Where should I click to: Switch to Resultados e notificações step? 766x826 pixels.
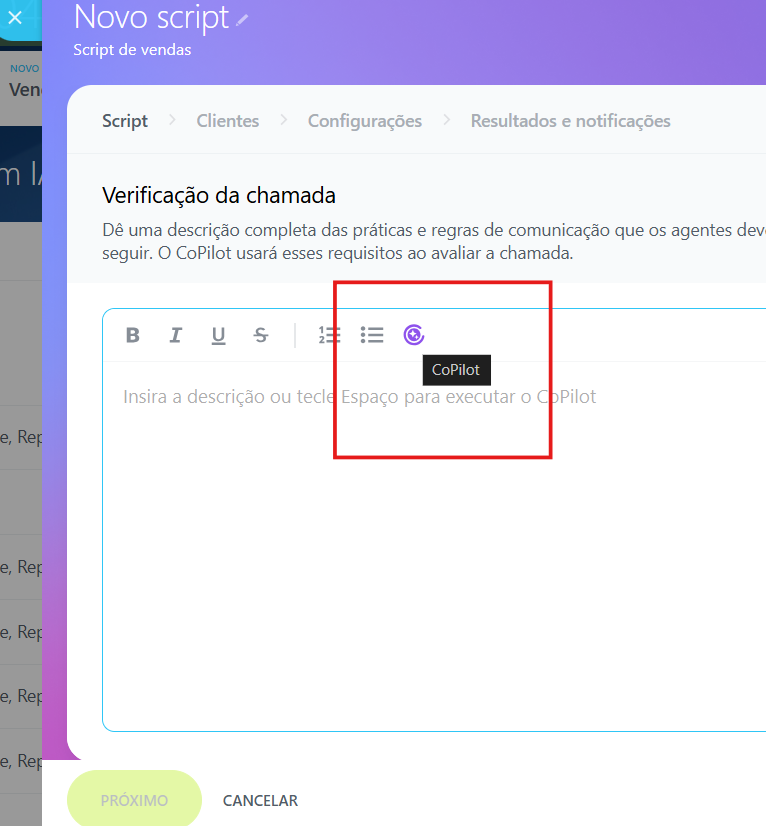pos(570,121)
